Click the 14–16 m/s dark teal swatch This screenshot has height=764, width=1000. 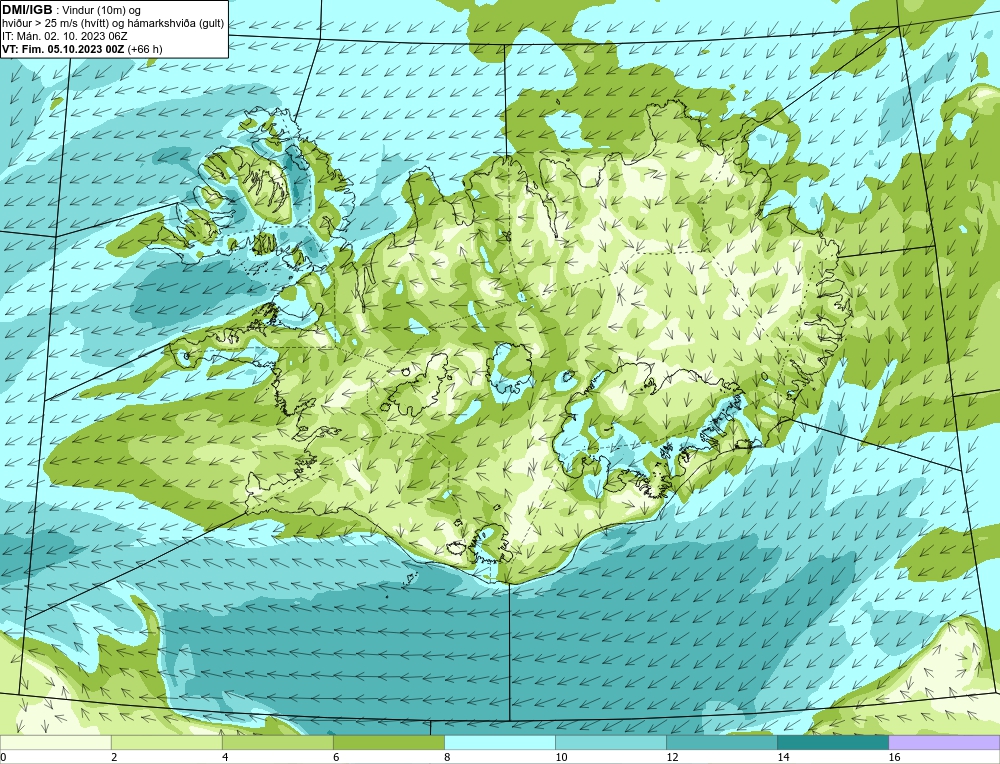click(x=832, y=742)
